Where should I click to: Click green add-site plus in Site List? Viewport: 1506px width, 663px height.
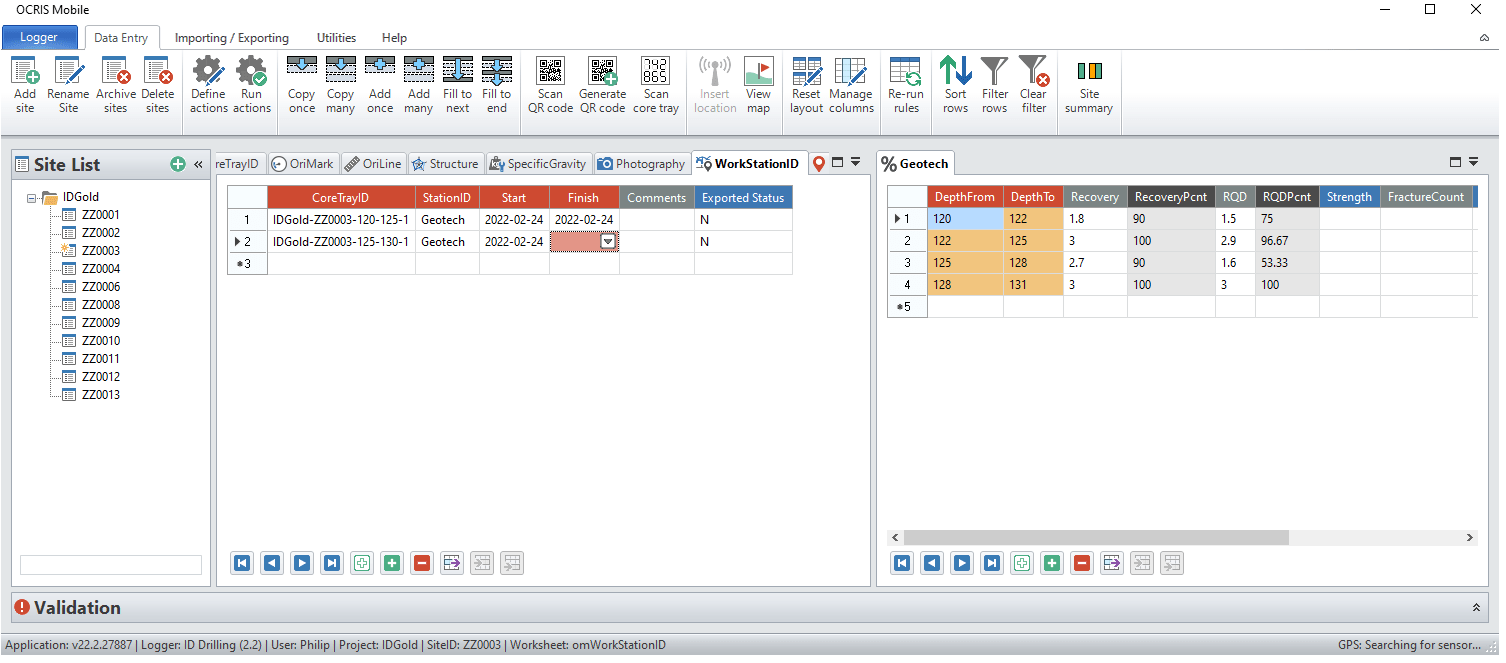coord(178,165)
